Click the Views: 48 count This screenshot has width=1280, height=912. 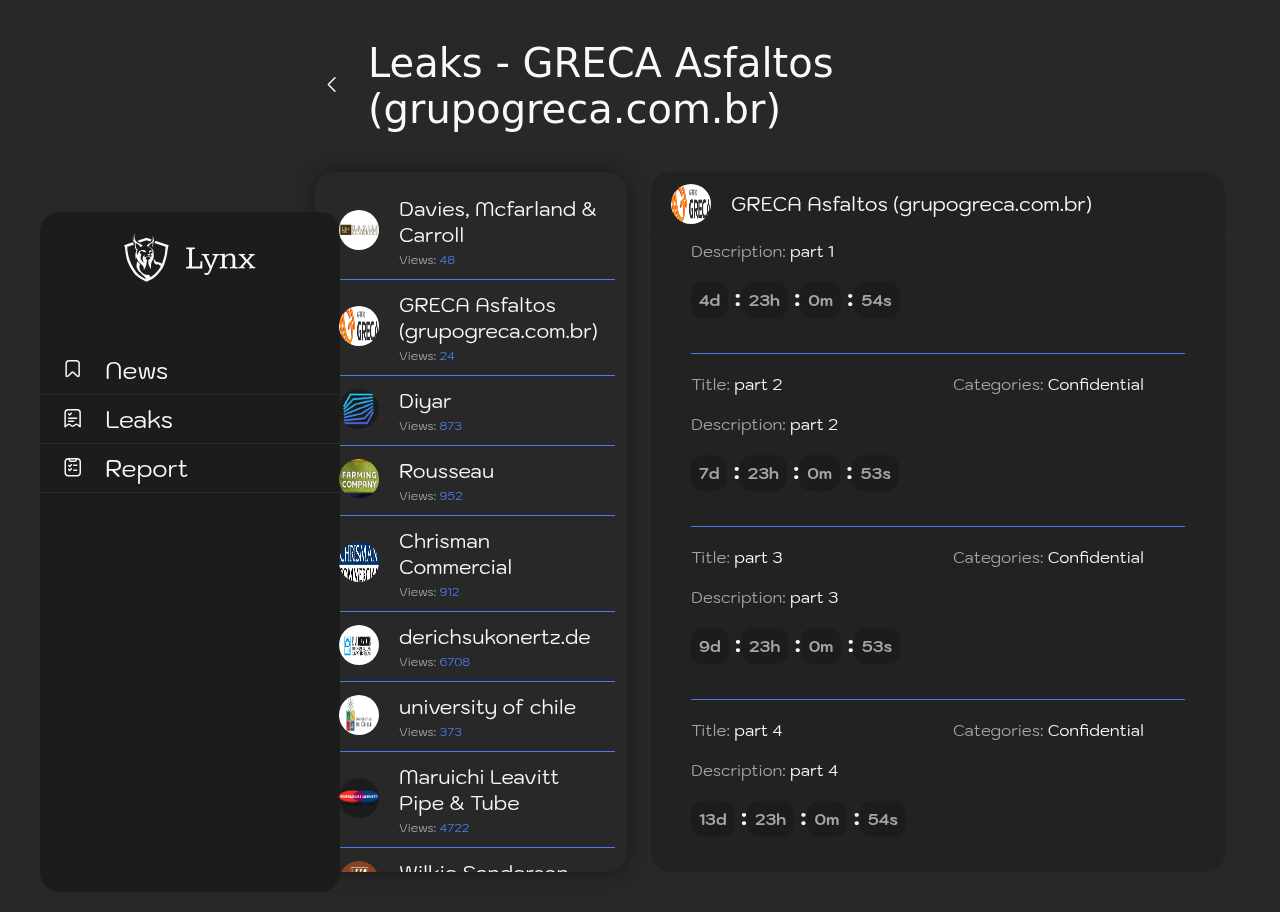tap(427, 260)
